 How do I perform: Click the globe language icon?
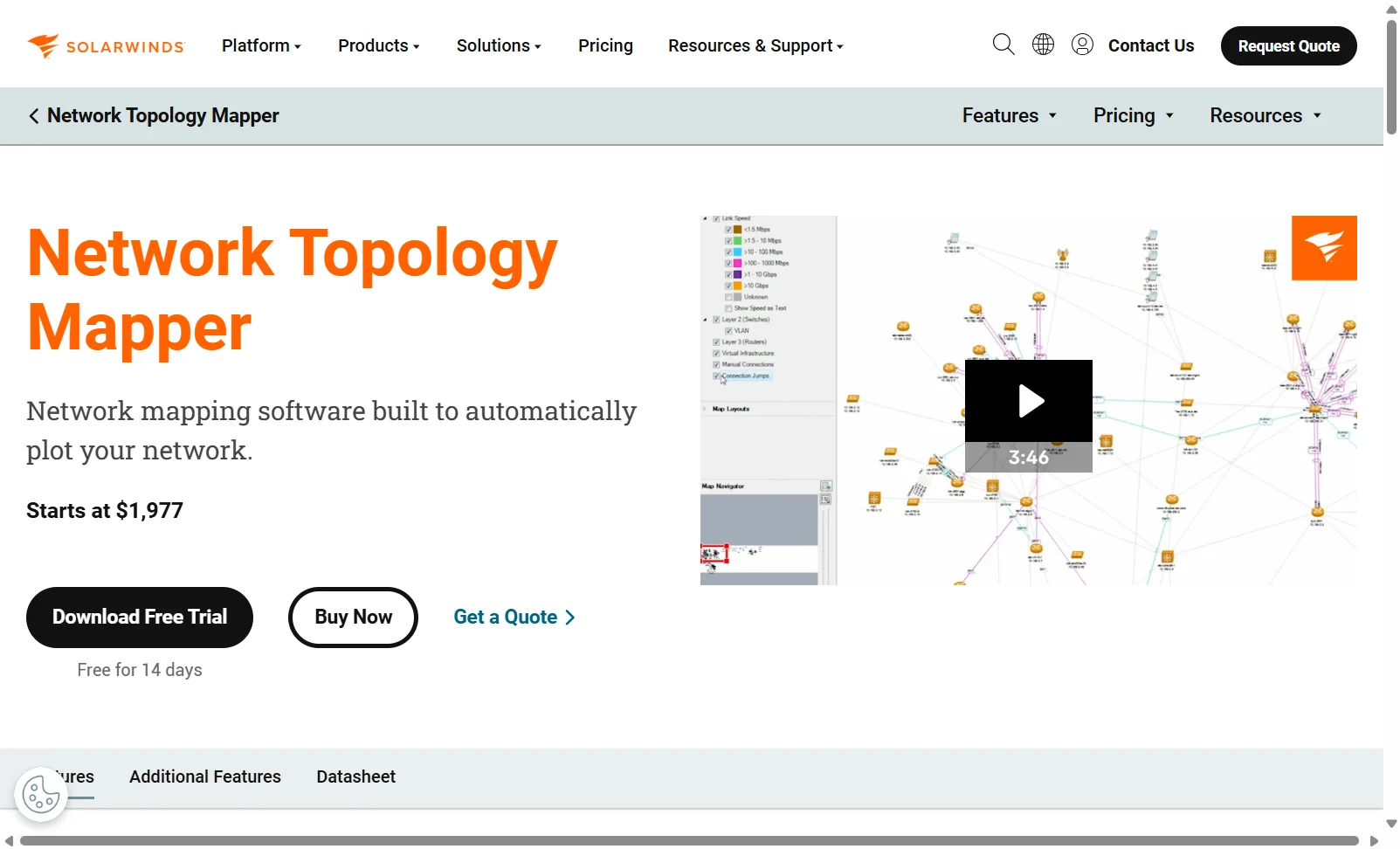click(x=1043, y=45)
